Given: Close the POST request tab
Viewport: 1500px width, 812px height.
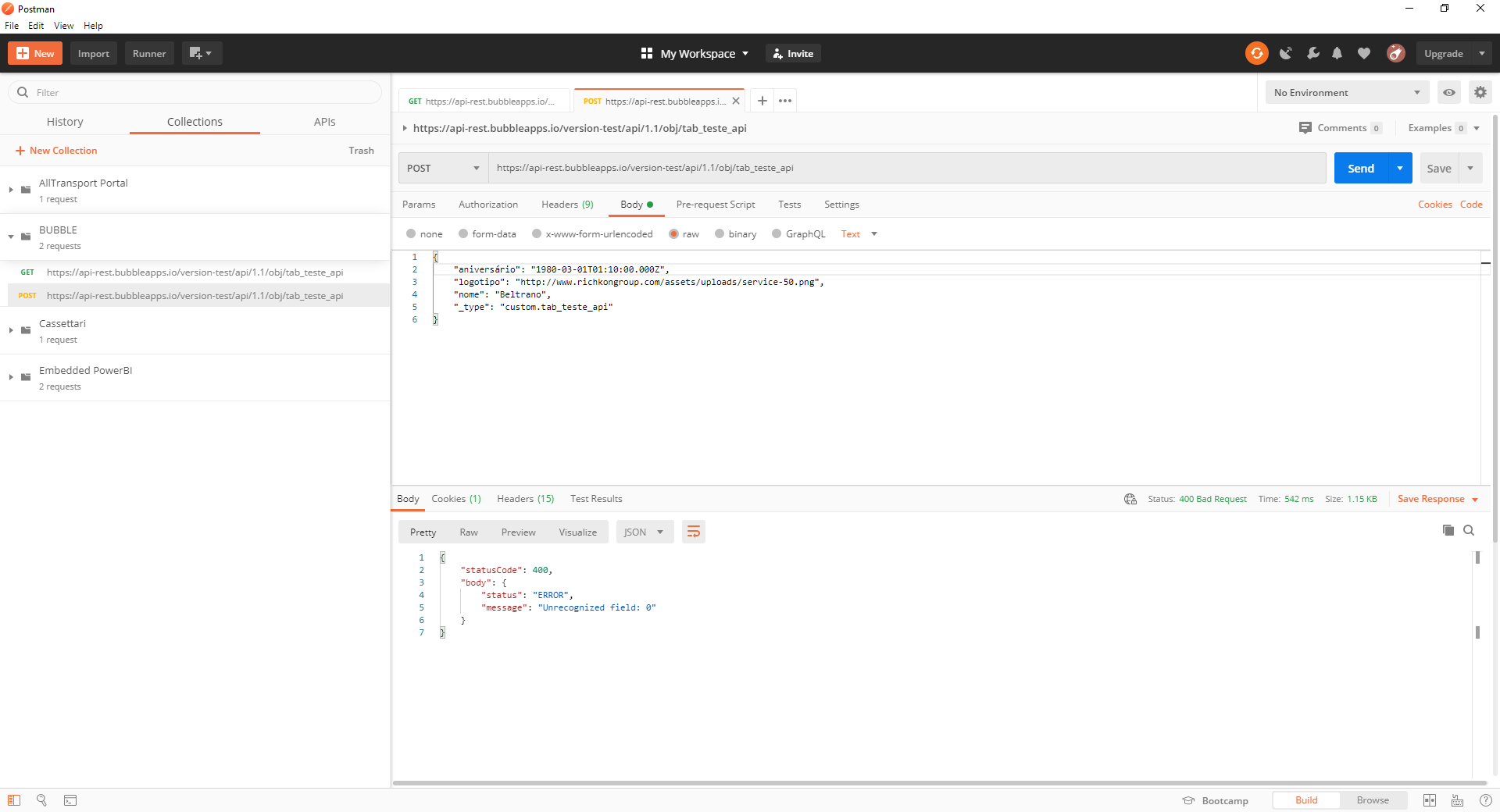Looking at the screenshot, I should (736, 101).
